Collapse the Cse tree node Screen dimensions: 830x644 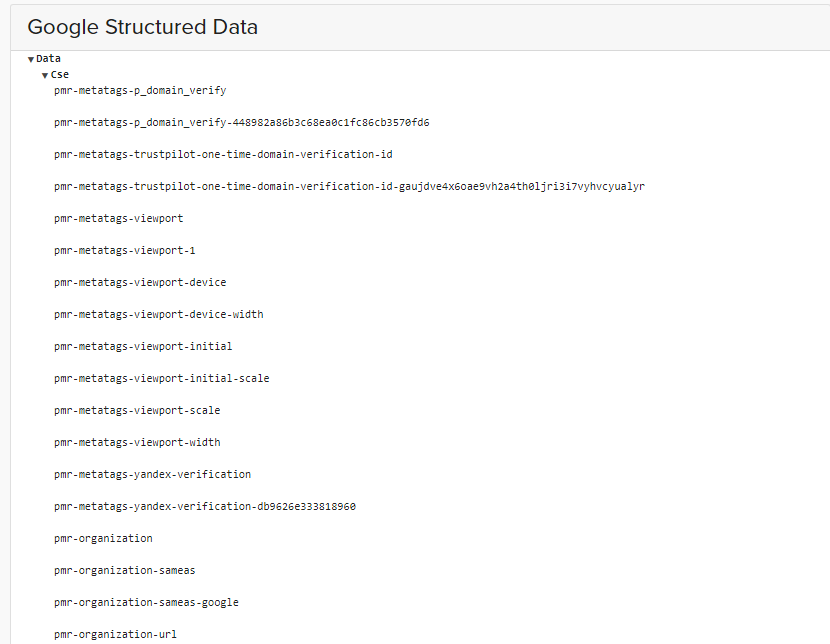[45, 75]
